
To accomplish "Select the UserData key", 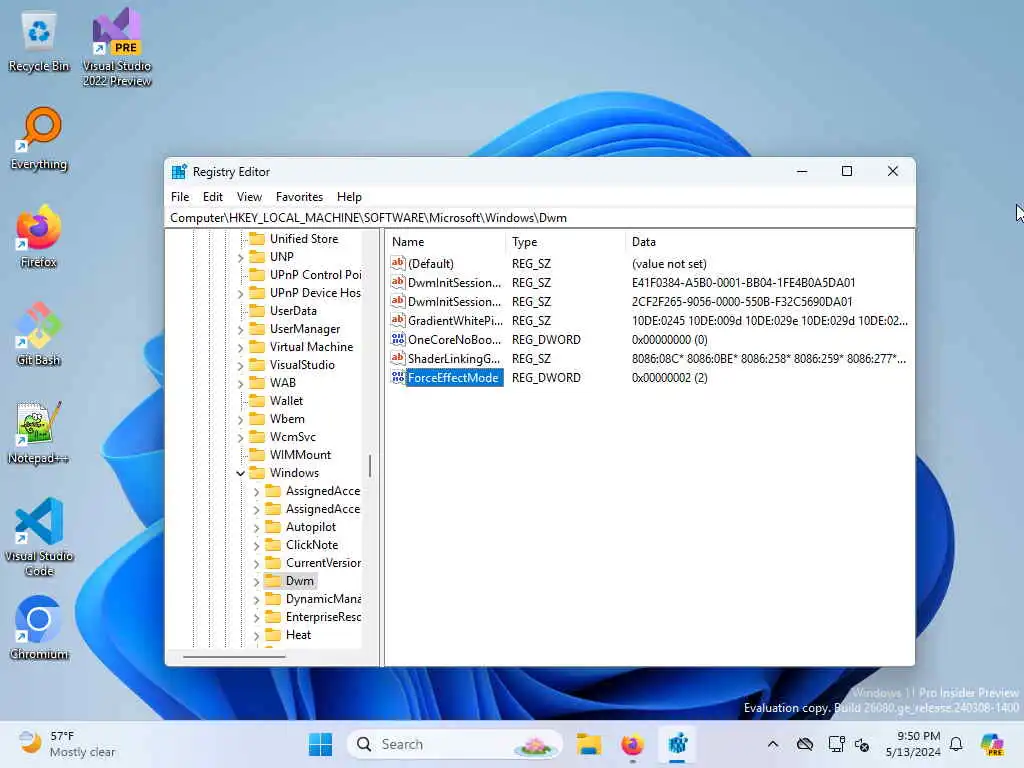I will click(x=293, y=311).
